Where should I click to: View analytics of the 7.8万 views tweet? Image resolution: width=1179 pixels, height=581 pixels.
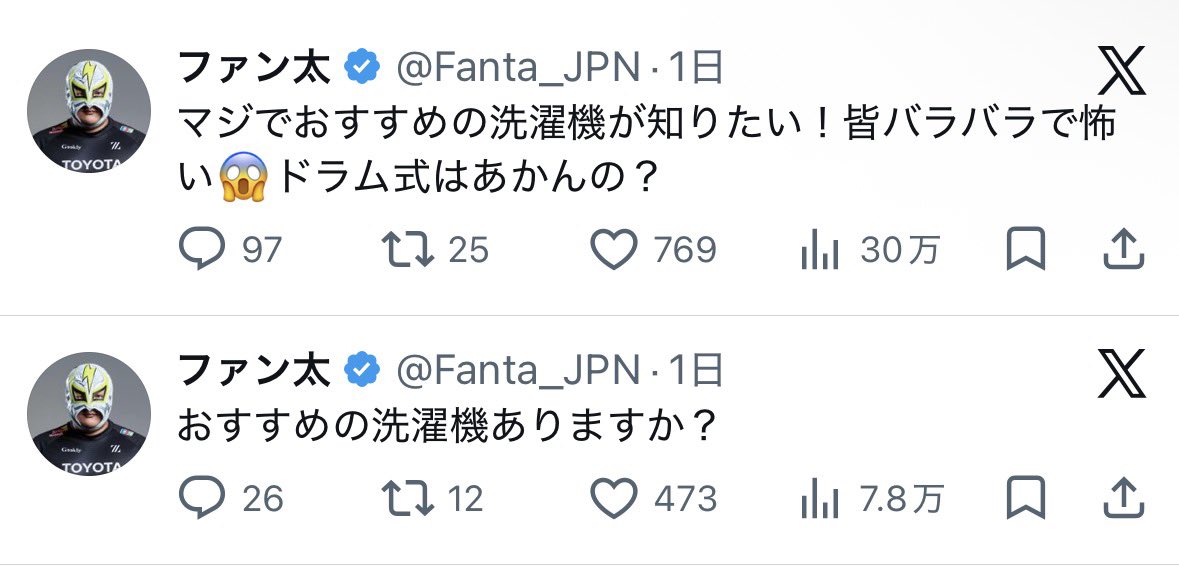point(820,497)
